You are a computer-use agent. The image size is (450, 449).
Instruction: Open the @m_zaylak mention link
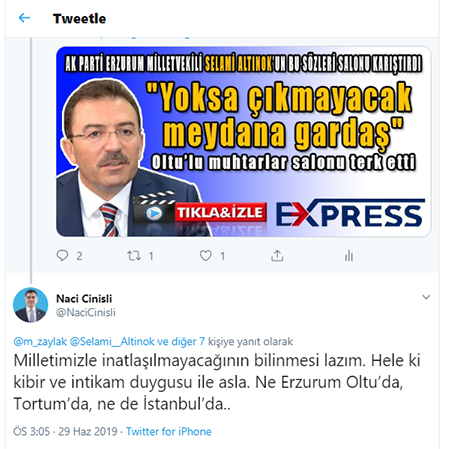click(x=40, y=342)
